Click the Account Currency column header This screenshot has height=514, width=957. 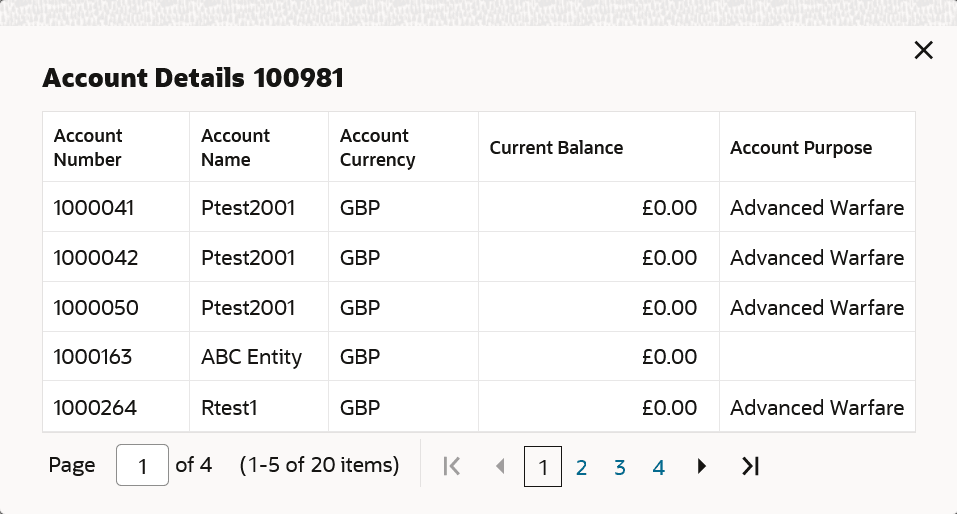(377, 148)
